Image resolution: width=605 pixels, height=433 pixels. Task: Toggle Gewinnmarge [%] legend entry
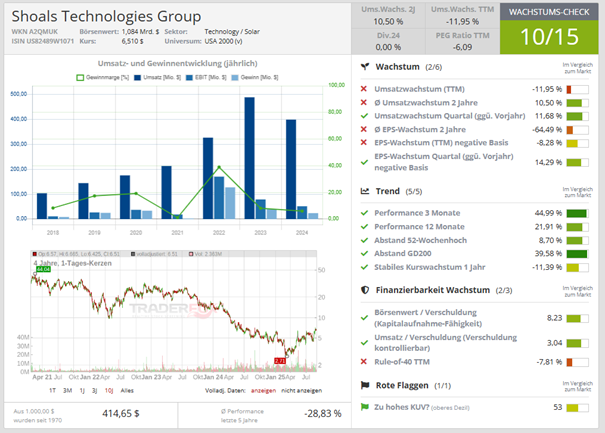click(103, 78)
